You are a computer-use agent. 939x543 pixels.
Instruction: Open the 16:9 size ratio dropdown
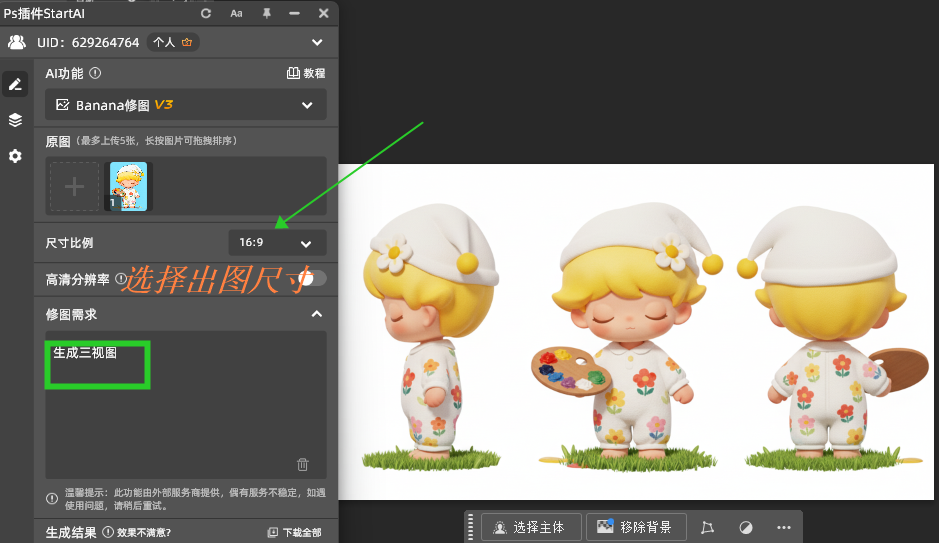[277, 242]
